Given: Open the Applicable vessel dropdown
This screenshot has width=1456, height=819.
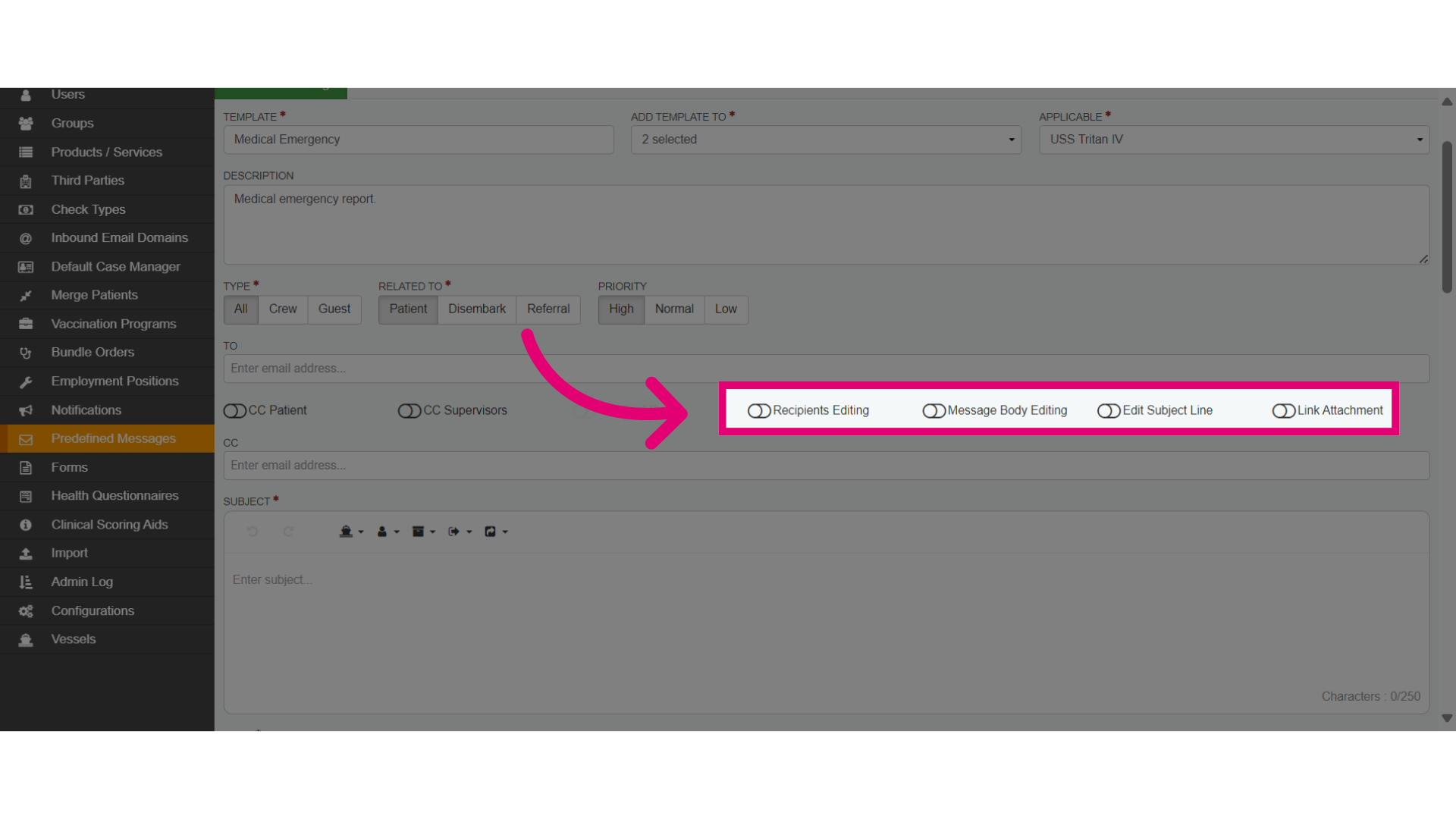Looking at the screenshot, I should tap(1234, 140).
